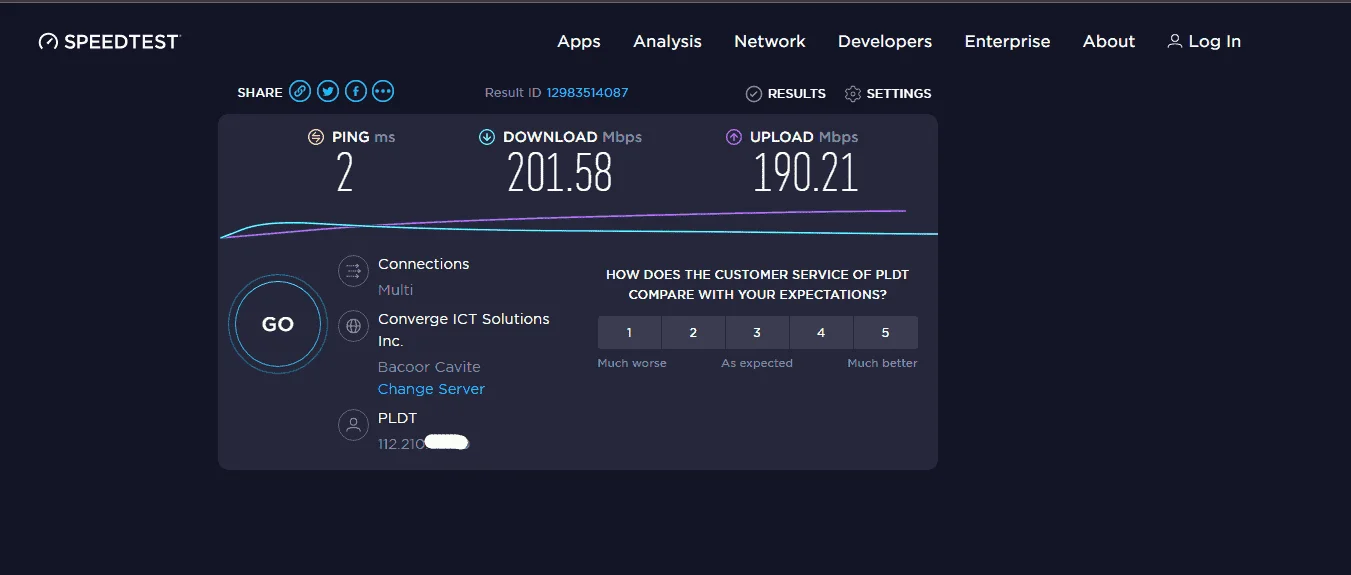This screenshot has height=575, width=1351.
Task: Click the download arrow icon
Action: (x=487, y=137)
